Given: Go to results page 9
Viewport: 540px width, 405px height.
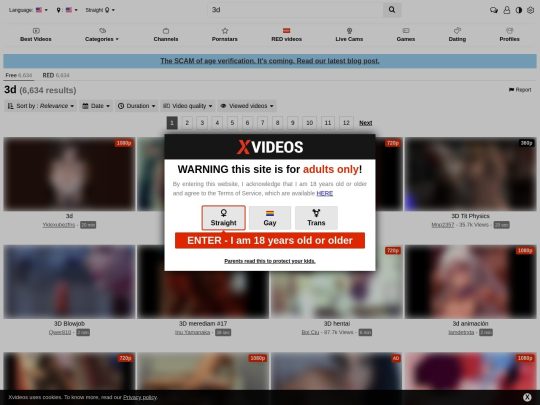Looking at the screenshot, I should tap(292, 123).
